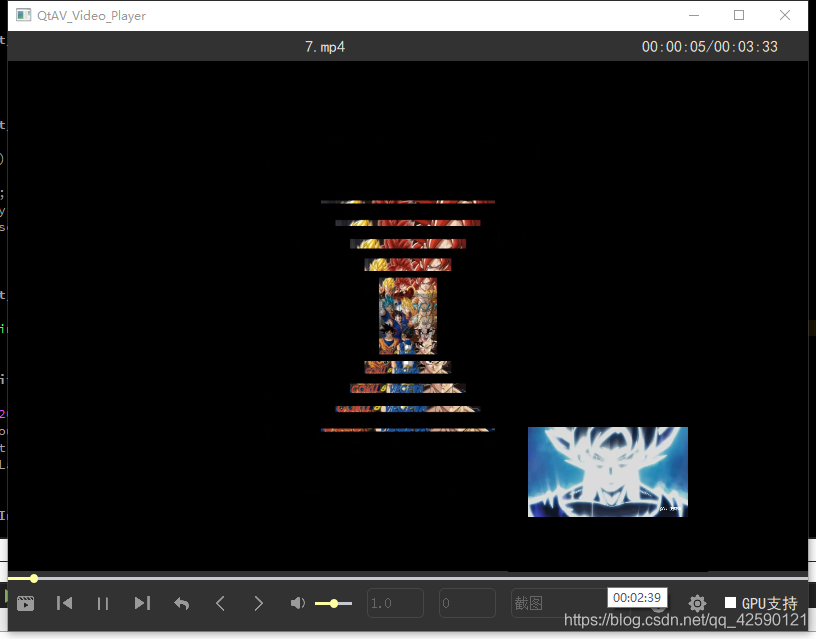Click the playback speed field showing 1.0
This screenshot has height=639, width=816.
[396, 603]
